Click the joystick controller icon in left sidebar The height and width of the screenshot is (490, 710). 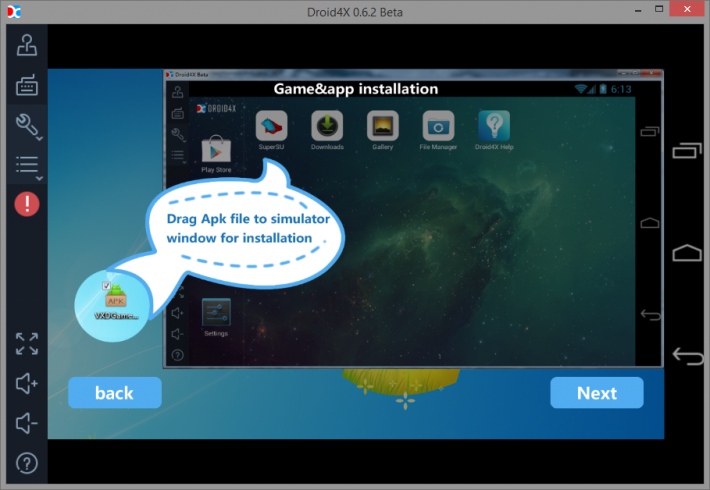[x=27, y=45]
